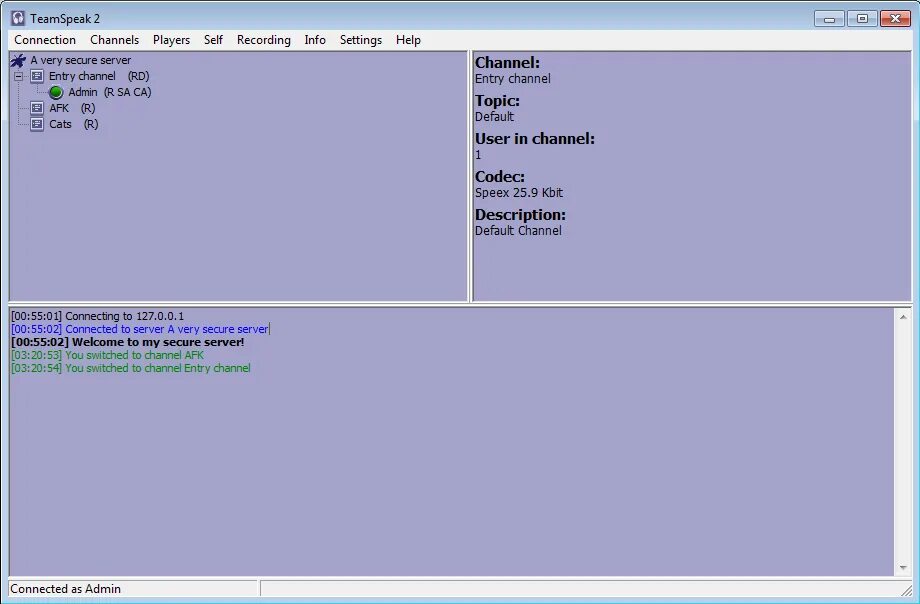Click the 'Default Channel' description text
Image resolution: width=920 pixels, height=604 pixels.
518,231
